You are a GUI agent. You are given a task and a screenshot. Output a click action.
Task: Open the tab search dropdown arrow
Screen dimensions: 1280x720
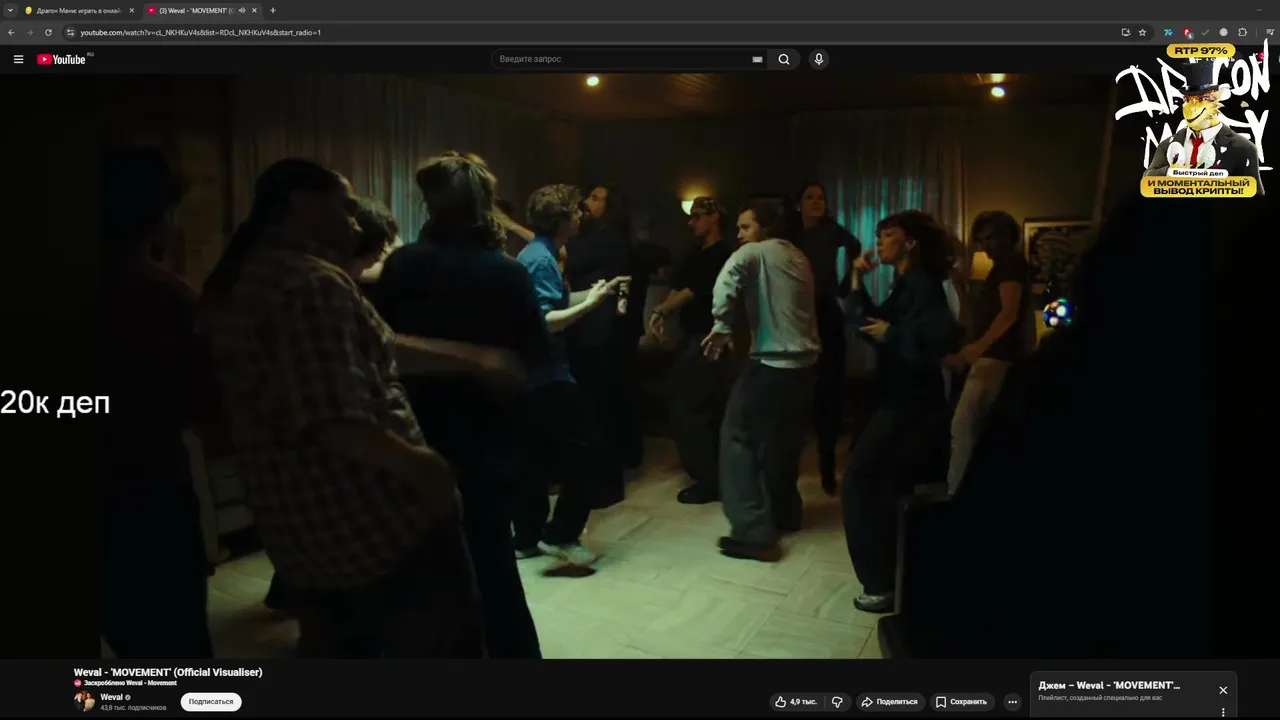pos(10,10)
